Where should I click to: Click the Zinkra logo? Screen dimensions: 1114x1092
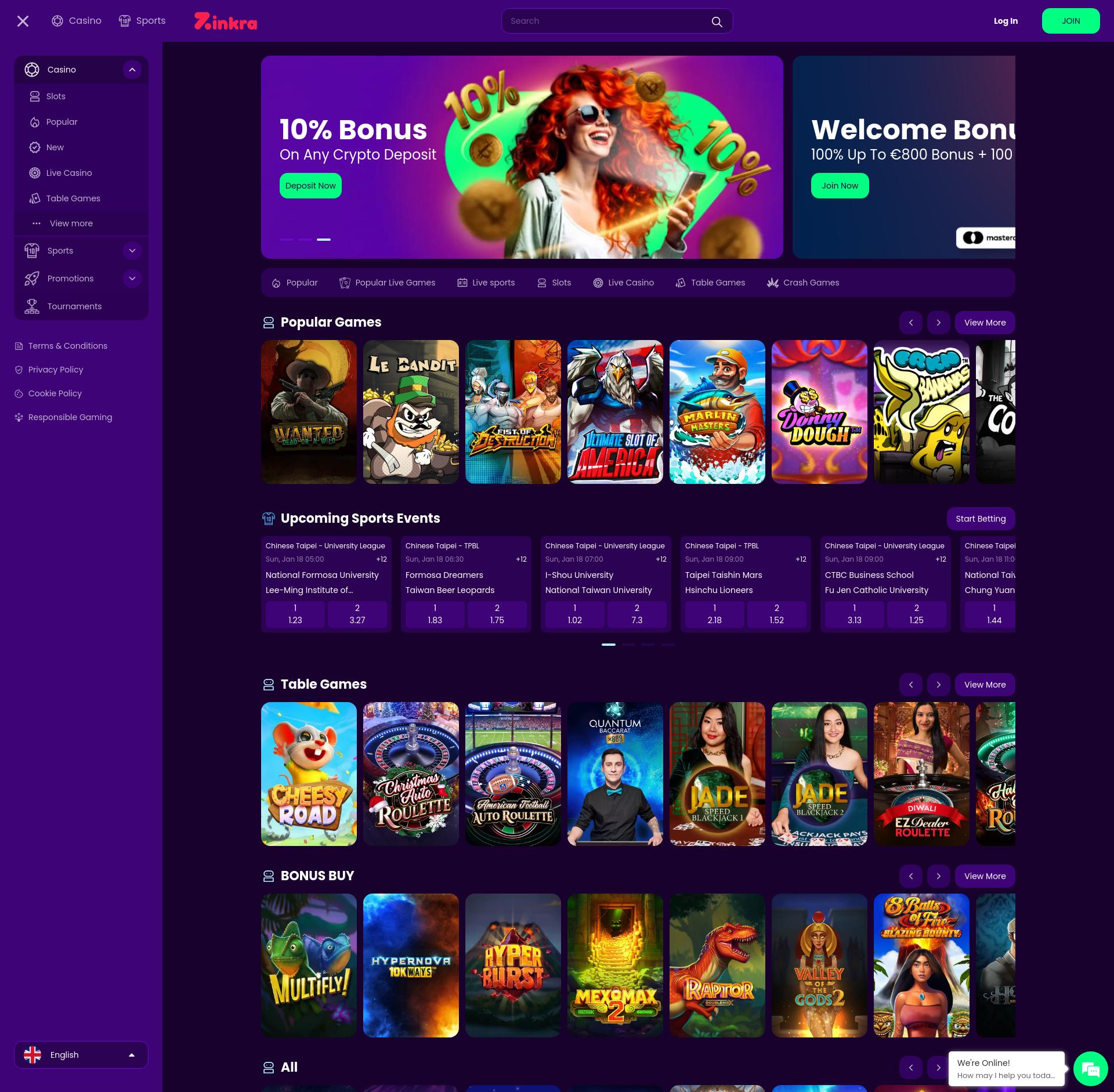(226, 21)
